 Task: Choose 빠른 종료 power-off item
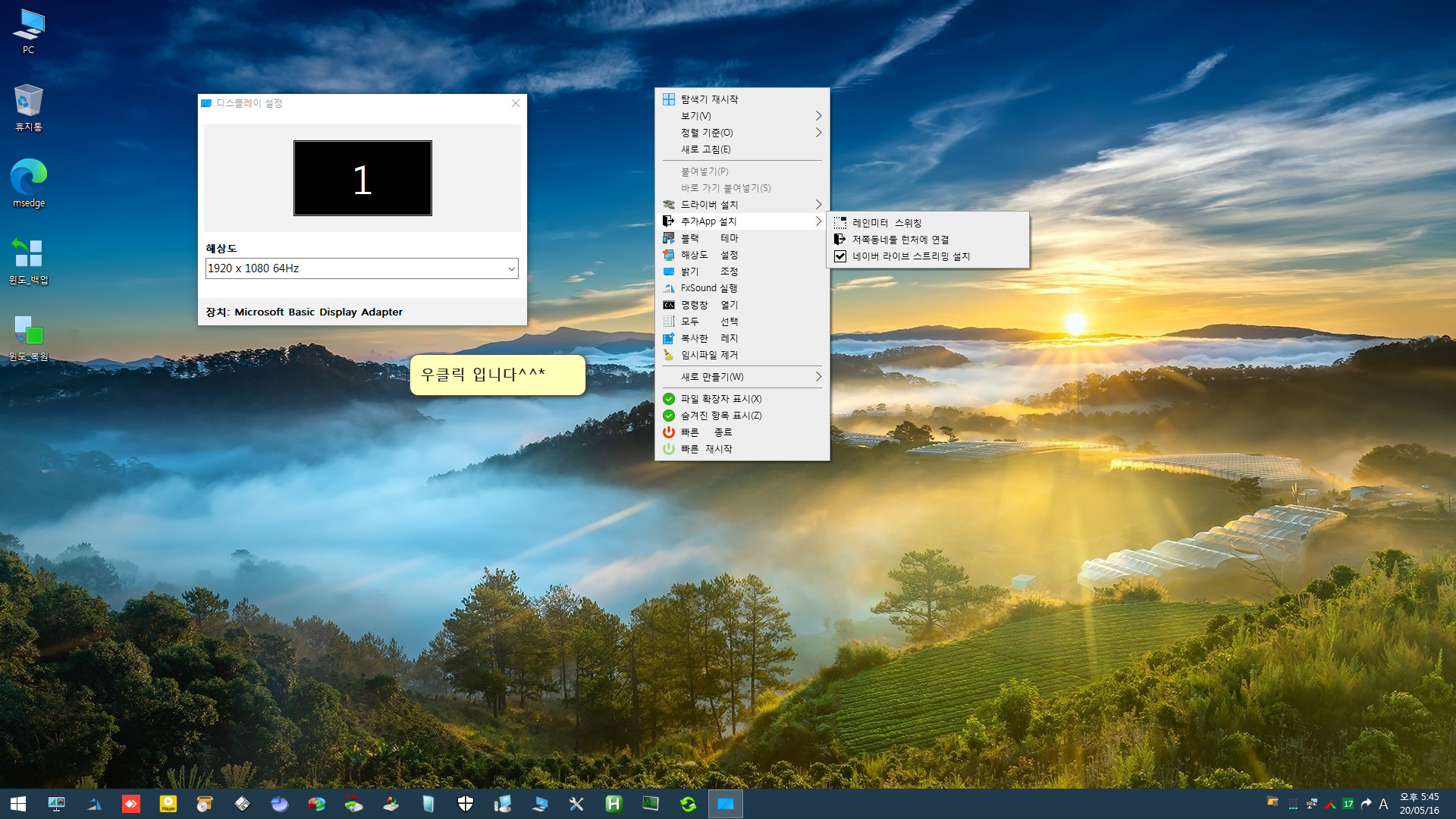742,432
